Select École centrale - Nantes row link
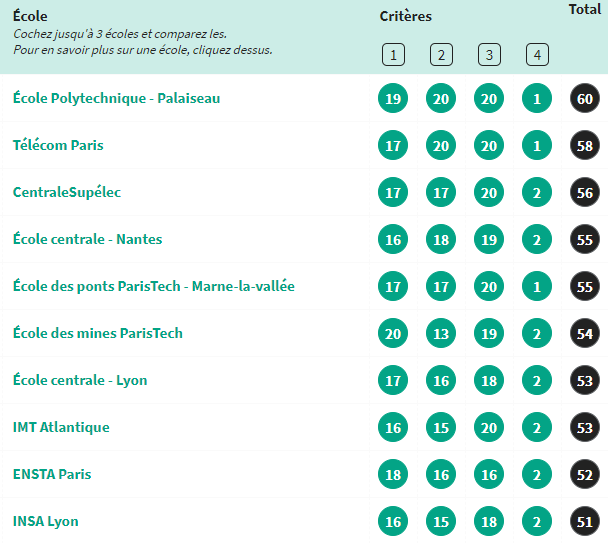Image resolution: width=608 pixels, height=543 pixels. pos(87,239)
